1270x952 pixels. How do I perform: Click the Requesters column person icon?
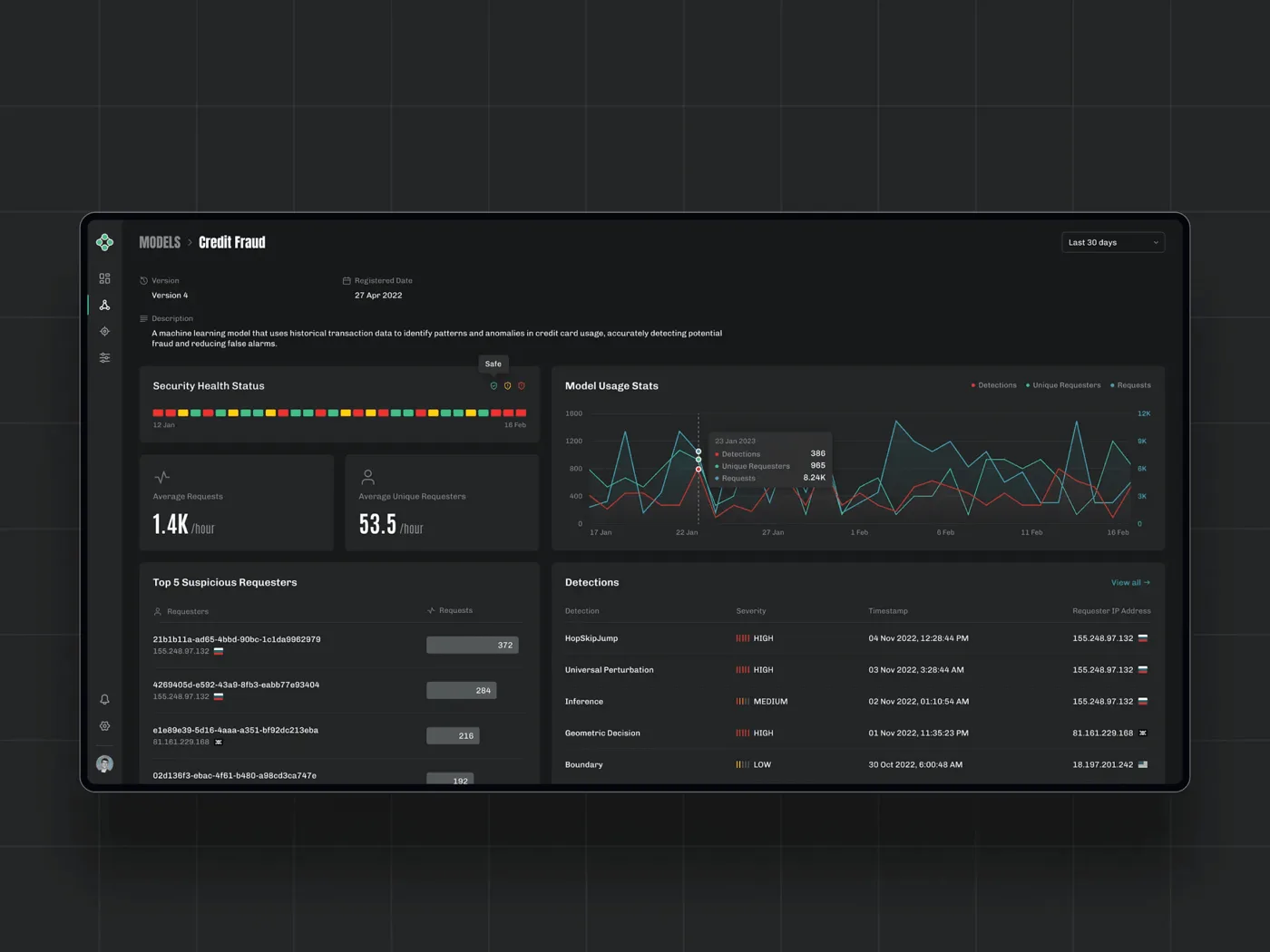pyautogui.click(x=157, y=611)
